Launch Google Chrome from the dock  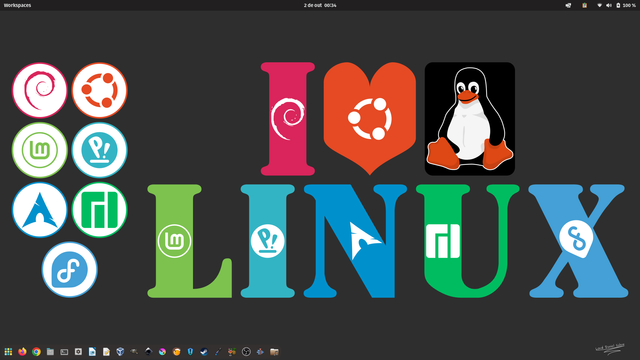point(36,351)
